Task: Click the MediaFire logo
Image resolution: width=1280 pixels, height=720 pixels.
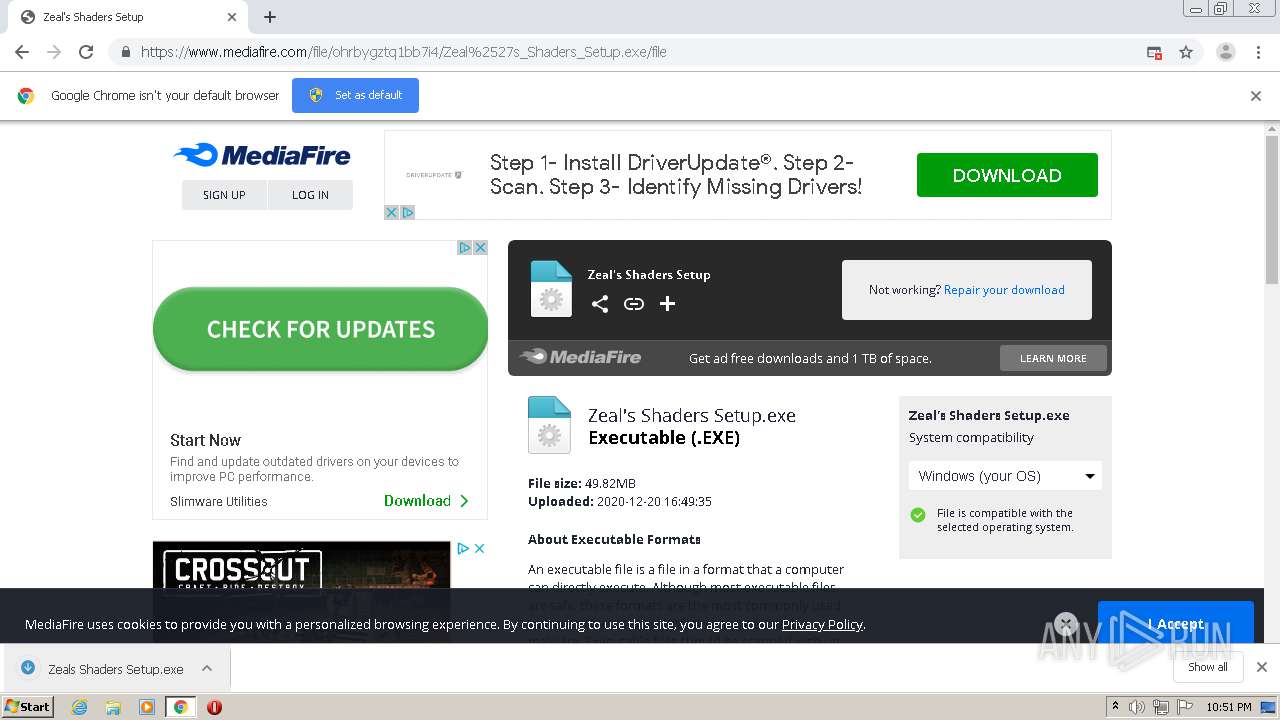Action: pyautogui.click(x=262, y=155)
